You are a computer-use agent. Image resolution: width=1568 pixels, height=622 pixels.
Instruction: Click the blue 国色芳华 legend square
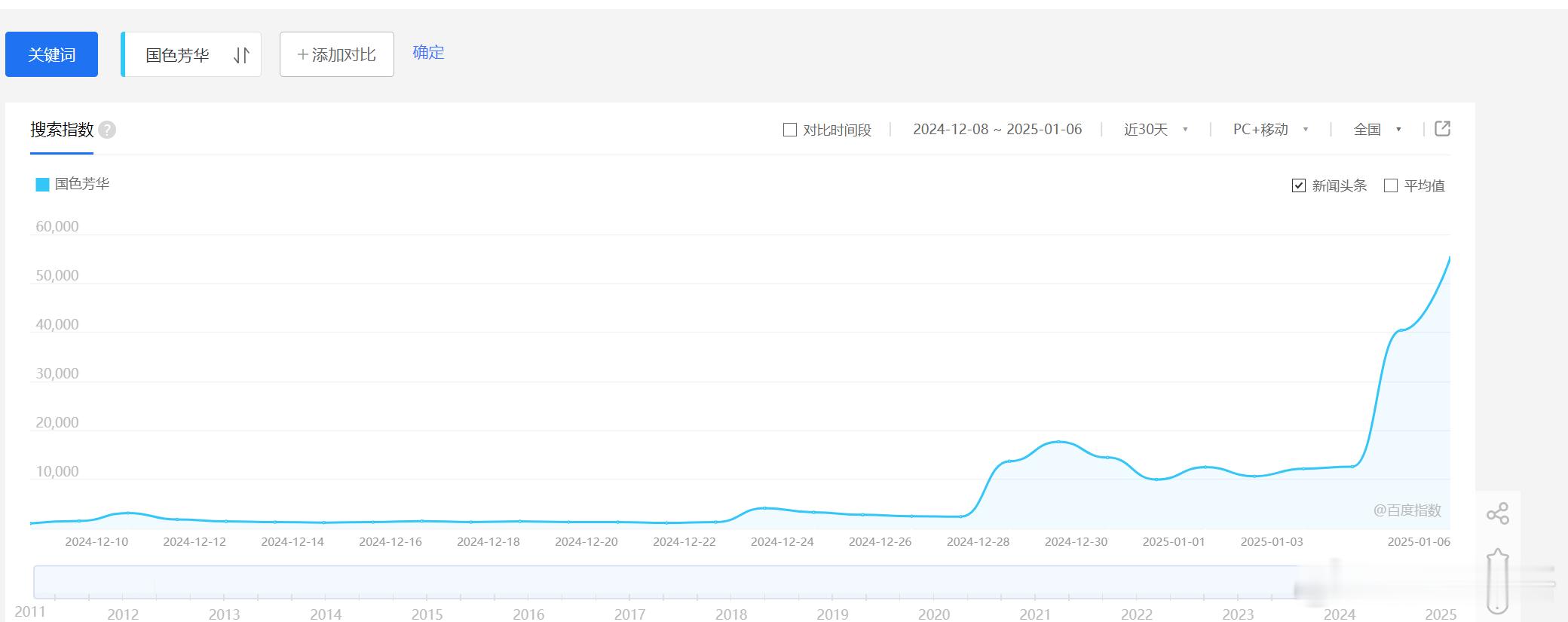pyautogui.click(x=42, y=184)
